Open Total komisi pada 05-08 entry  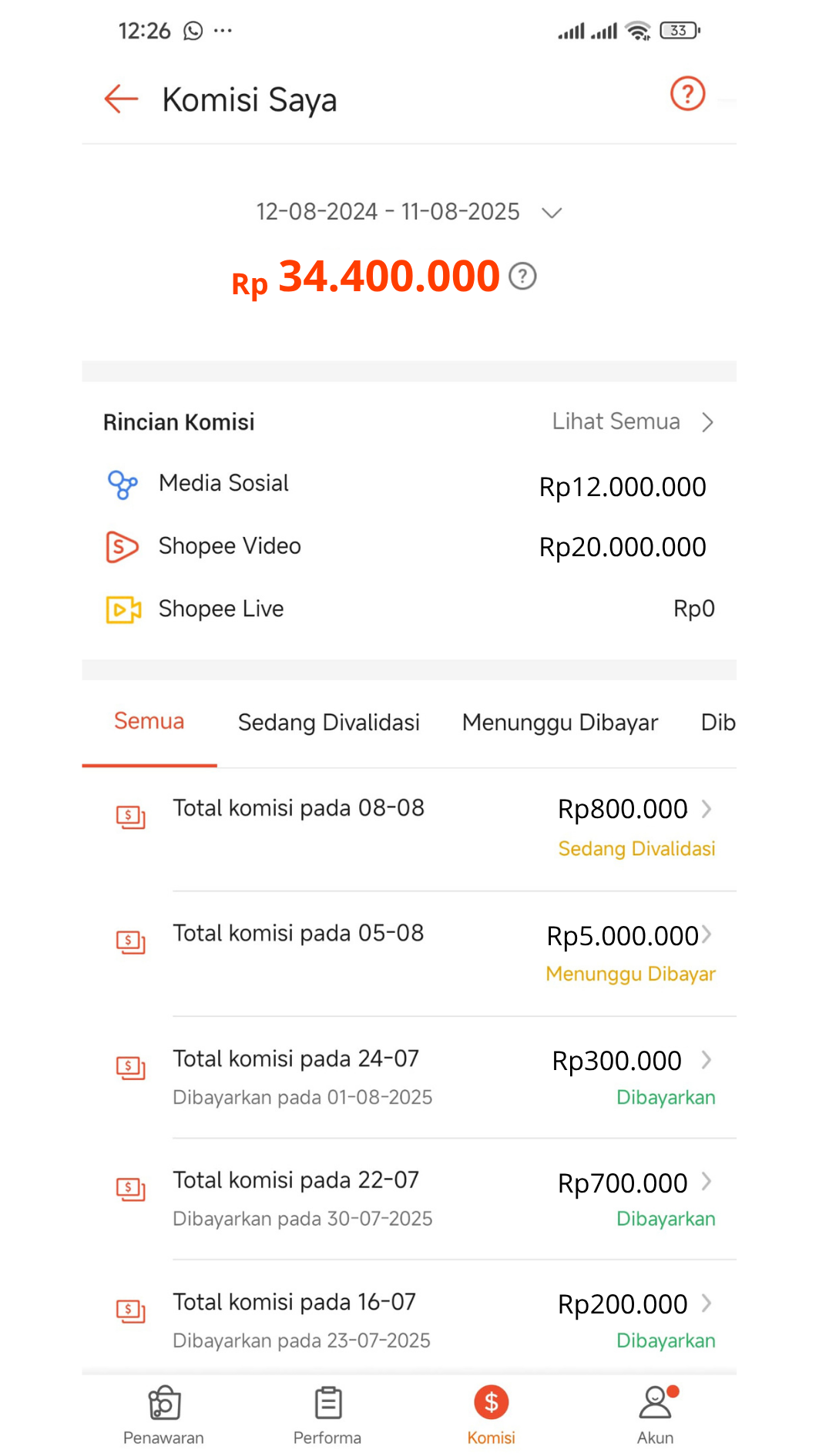click(298, 934)
